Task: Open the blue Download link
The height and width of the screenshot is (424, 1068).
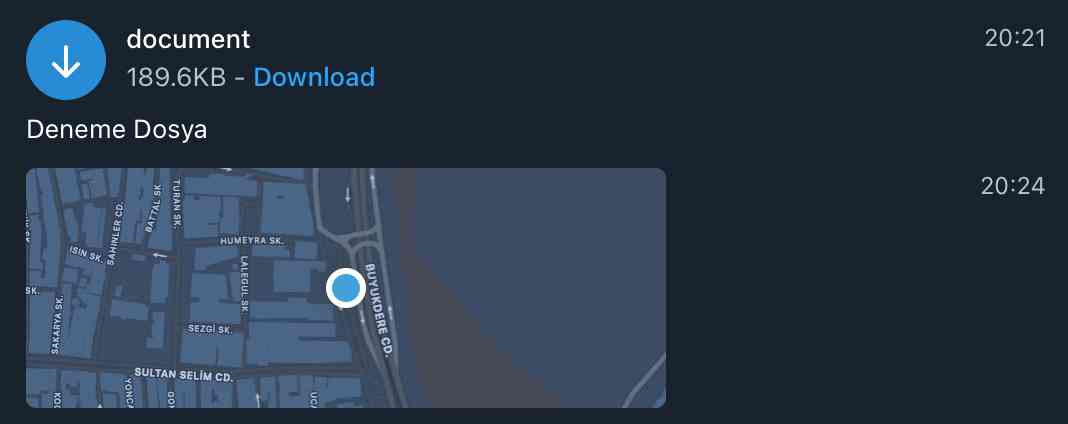Action: click(x=314, y=78)
